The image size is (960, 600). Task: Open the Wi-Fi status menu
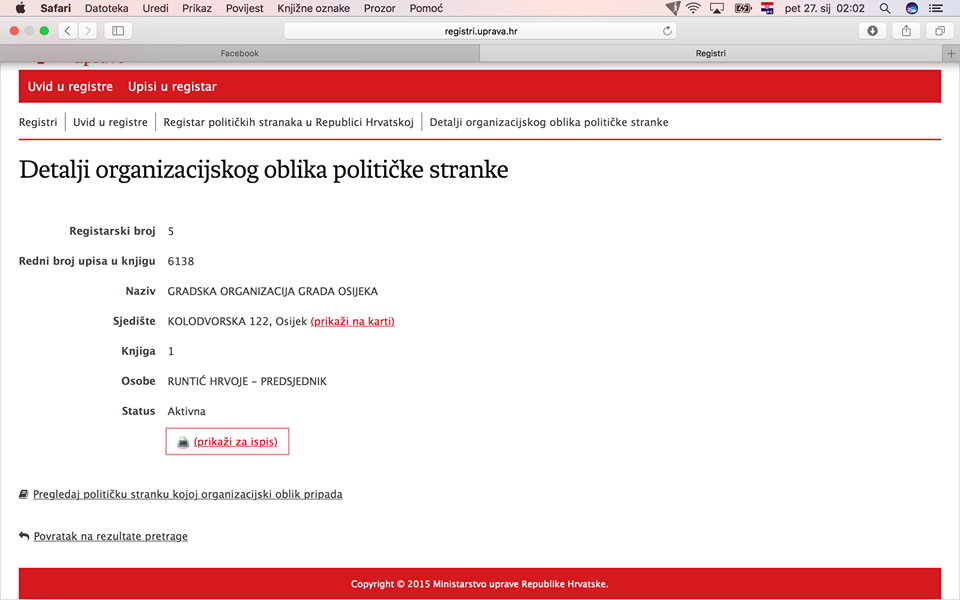tap(693, 8)
